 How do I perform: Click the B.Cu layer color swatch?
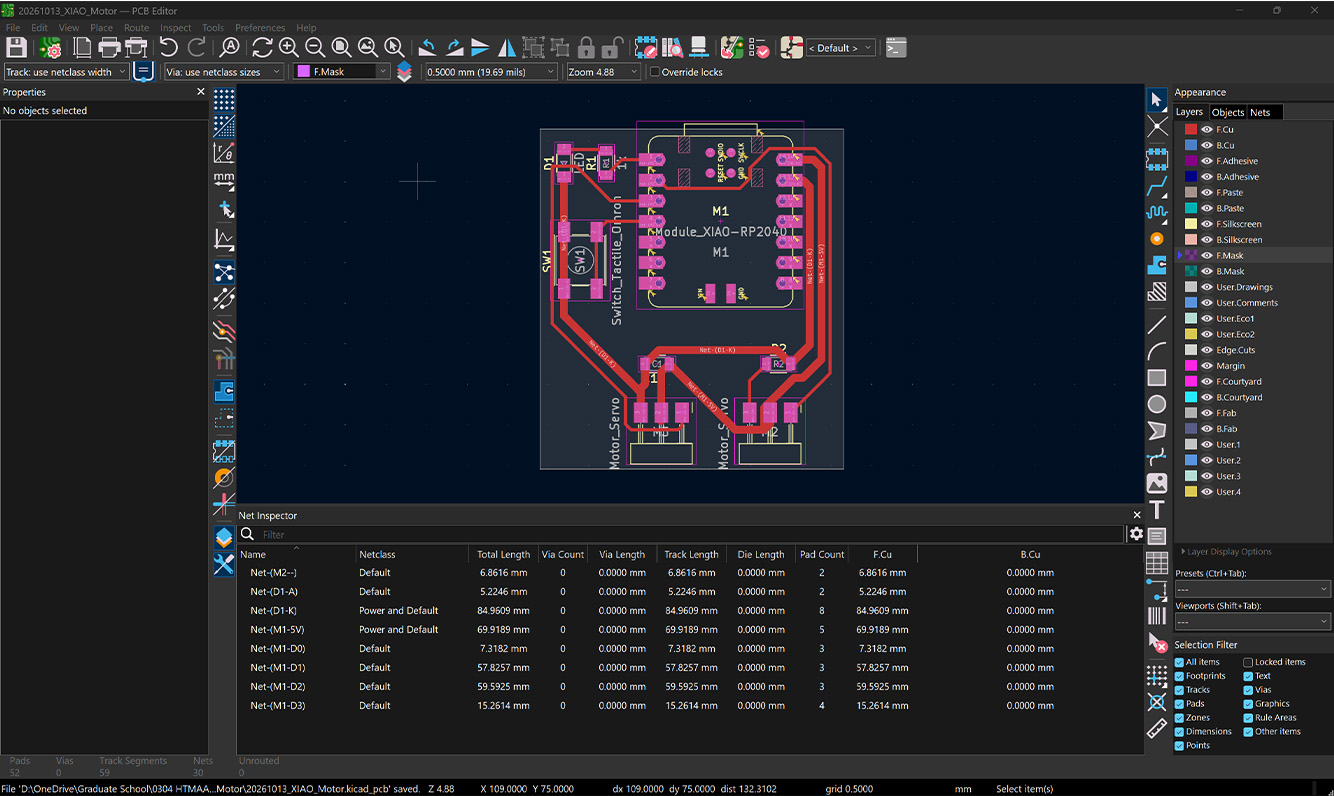[x=1190, y=145]
